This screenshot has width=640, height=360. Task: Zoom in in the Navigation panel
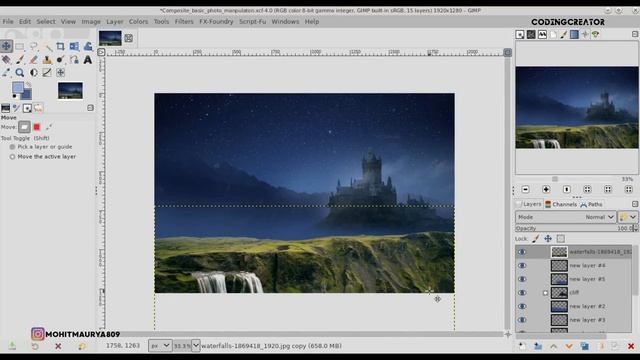point(546,189)
